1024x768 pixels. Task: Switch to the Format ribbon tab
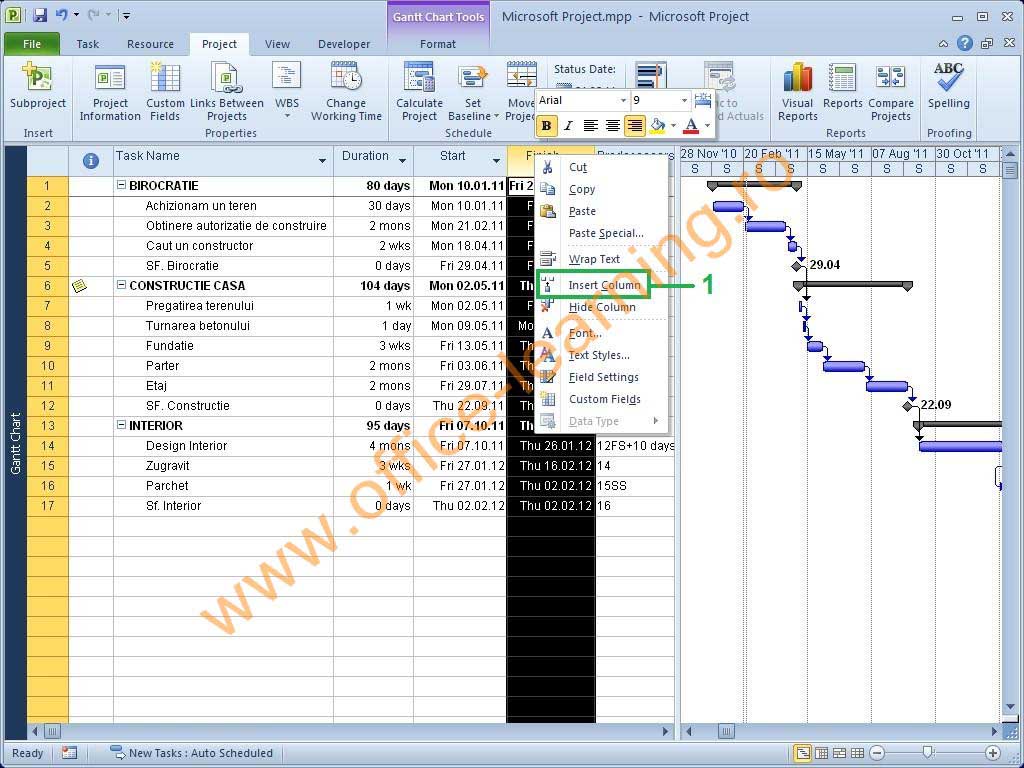pyautogui.click(x=438, y=44)
